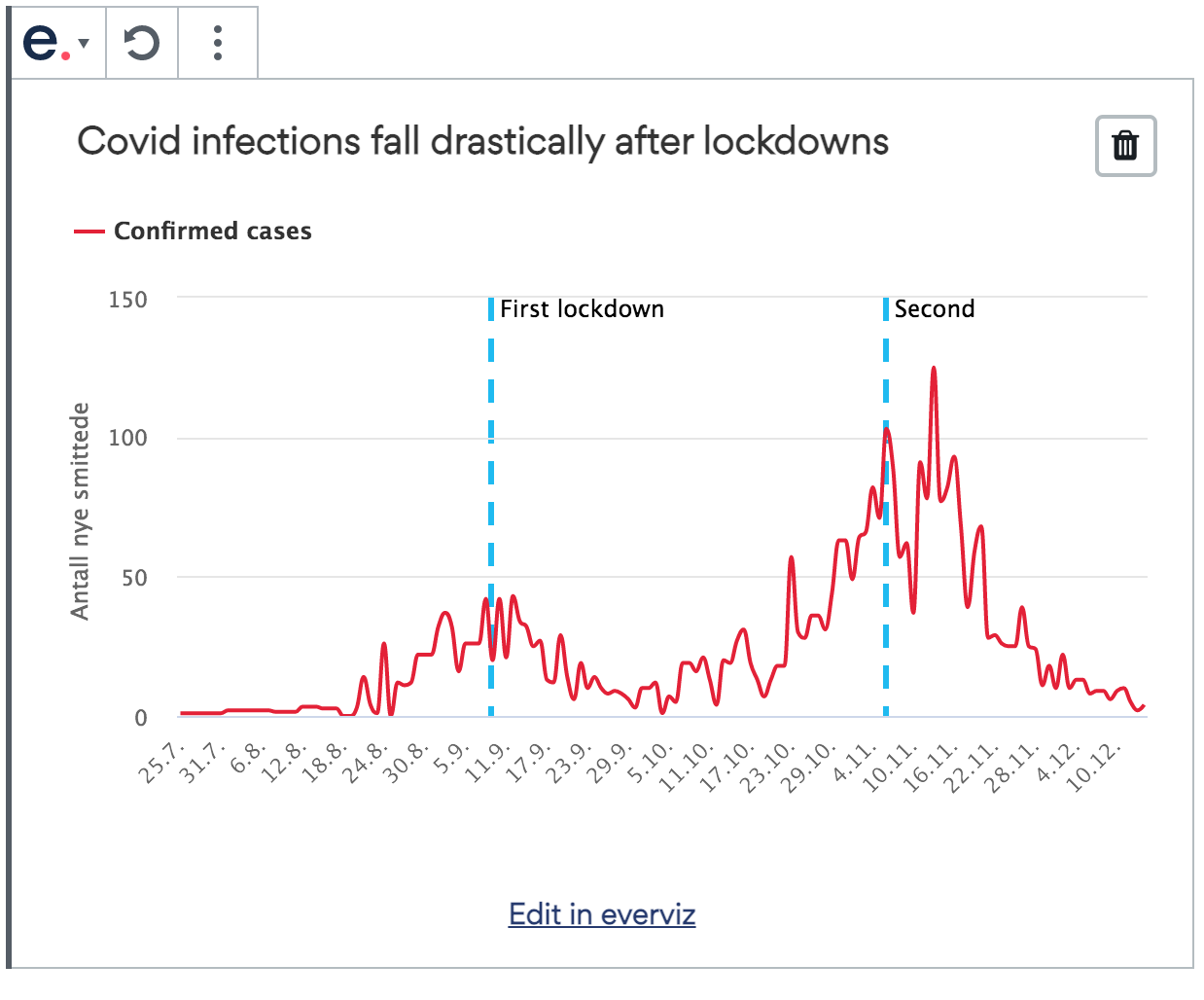Click the chart title about Covid infections
The width and height of the screenshot is (1204, 1000).
[x=483, y=142]
